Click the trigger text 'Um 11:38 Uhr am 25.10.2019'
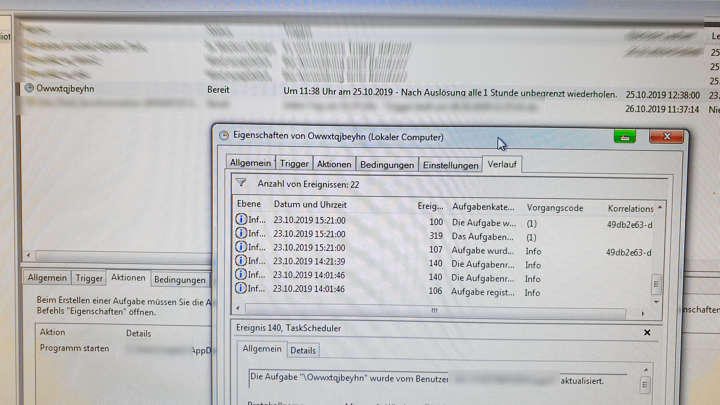 [338, 91]
